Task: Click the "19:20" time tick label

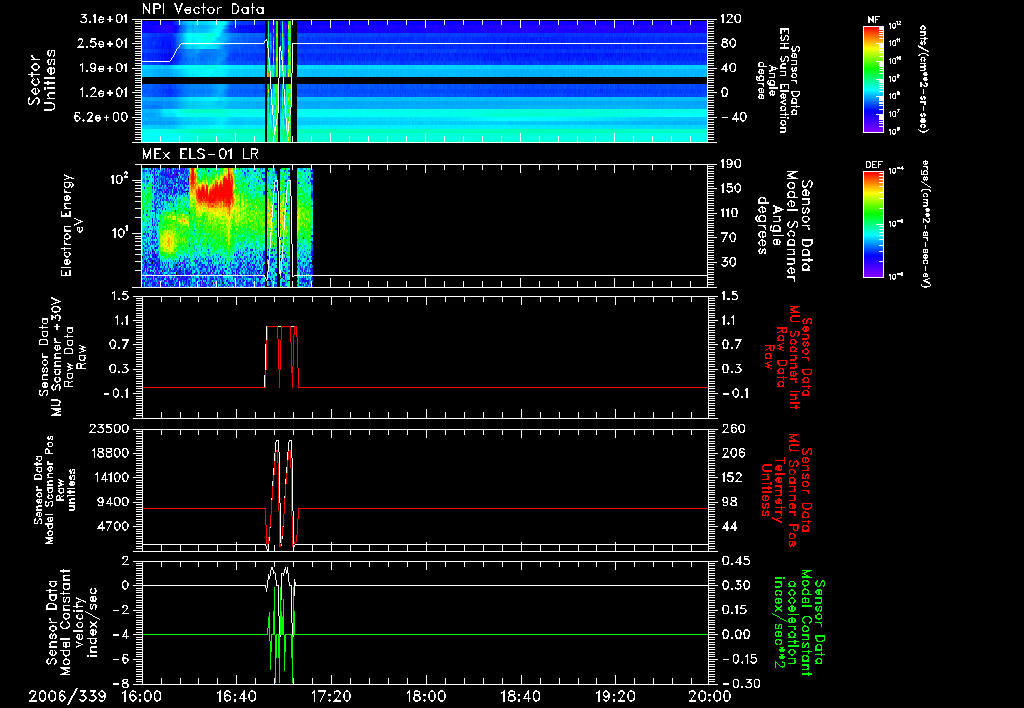Action: [x=615, y=696]
